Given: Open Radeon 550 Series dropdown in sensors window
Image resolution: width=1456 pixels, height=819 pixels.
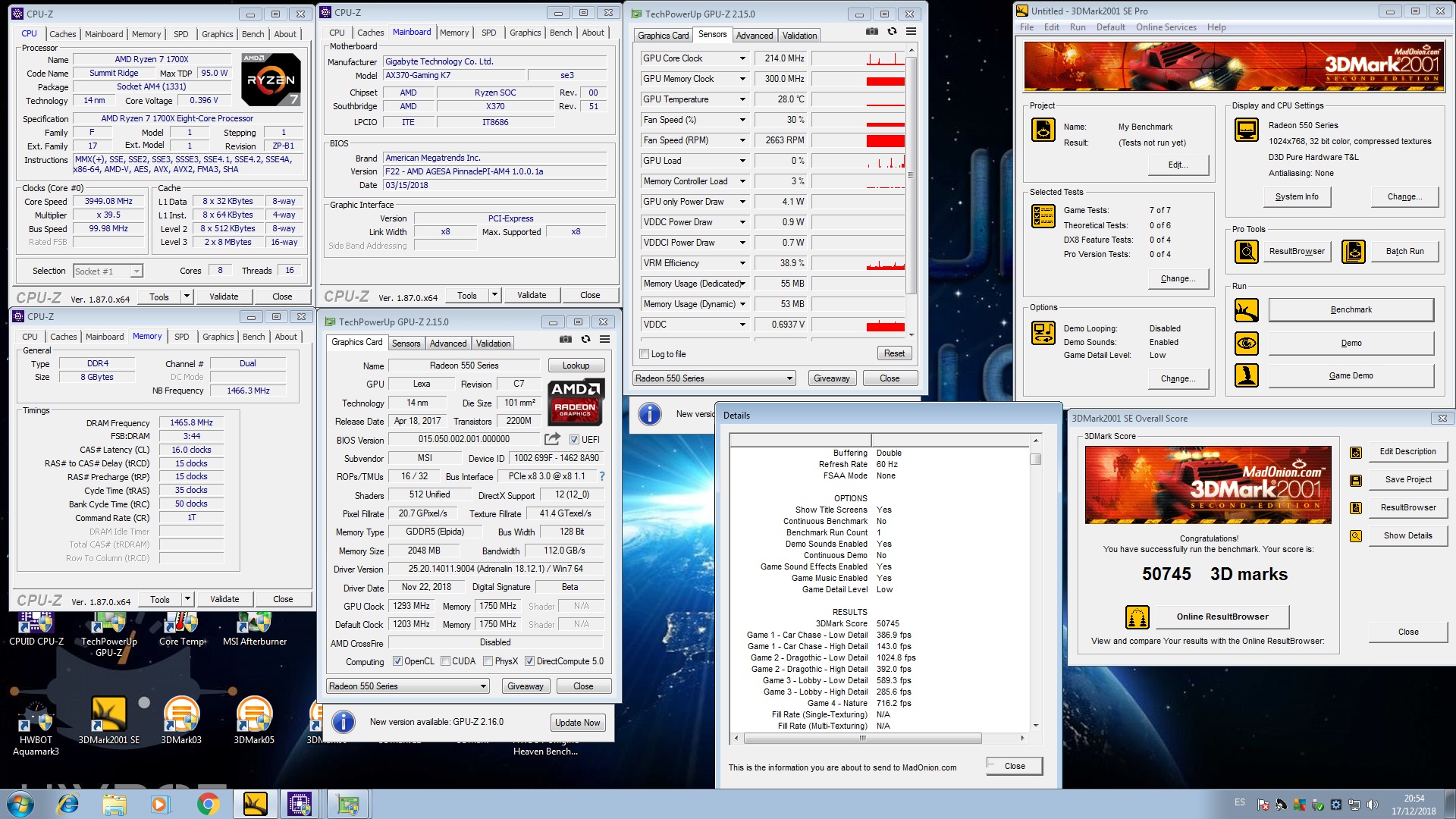Looking at the screenshot, I should pos(714,378).
